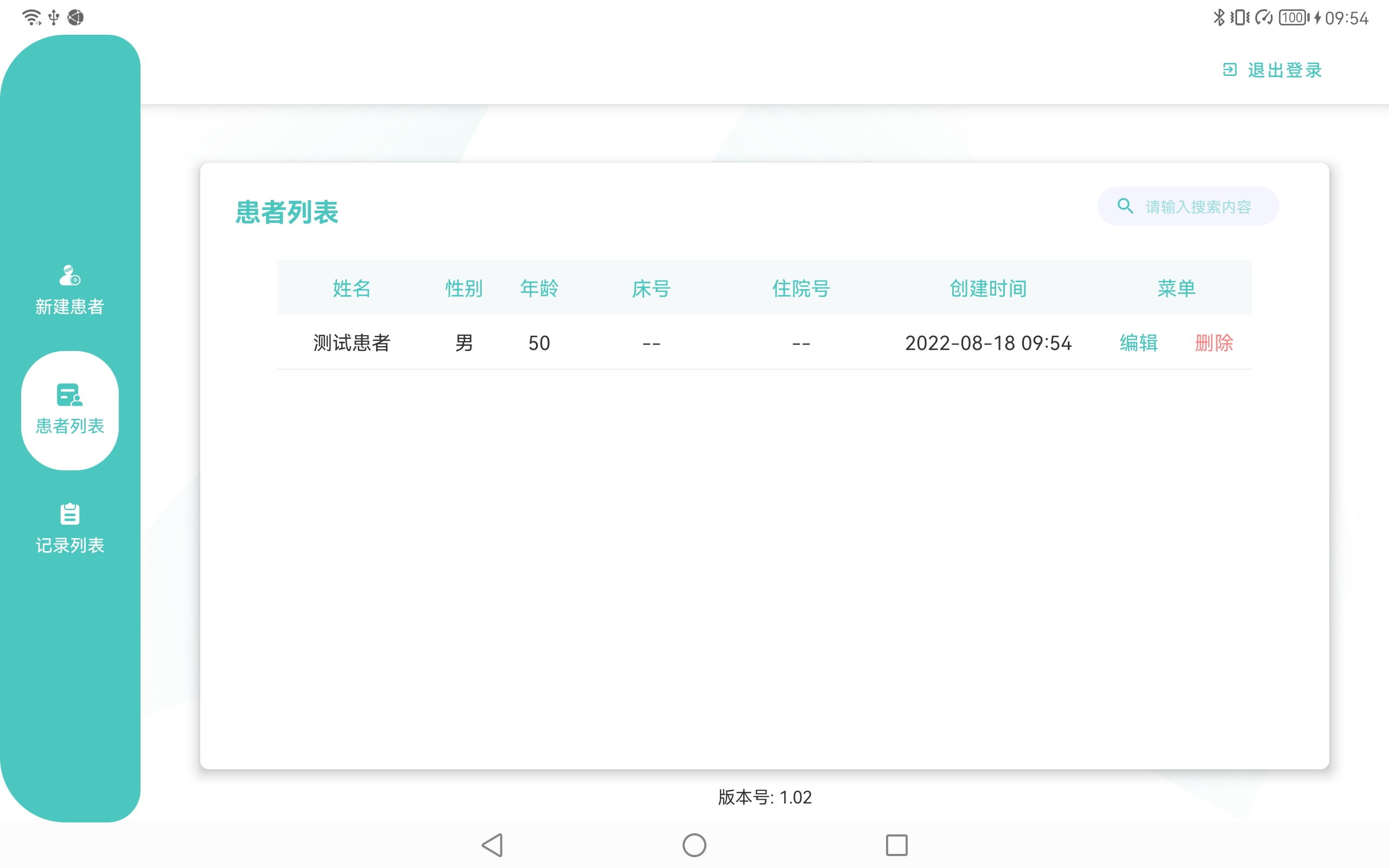The width and height of the screenshot is (1389, 868).
Task: Click the logout arrow icon
Action: 1229,69
